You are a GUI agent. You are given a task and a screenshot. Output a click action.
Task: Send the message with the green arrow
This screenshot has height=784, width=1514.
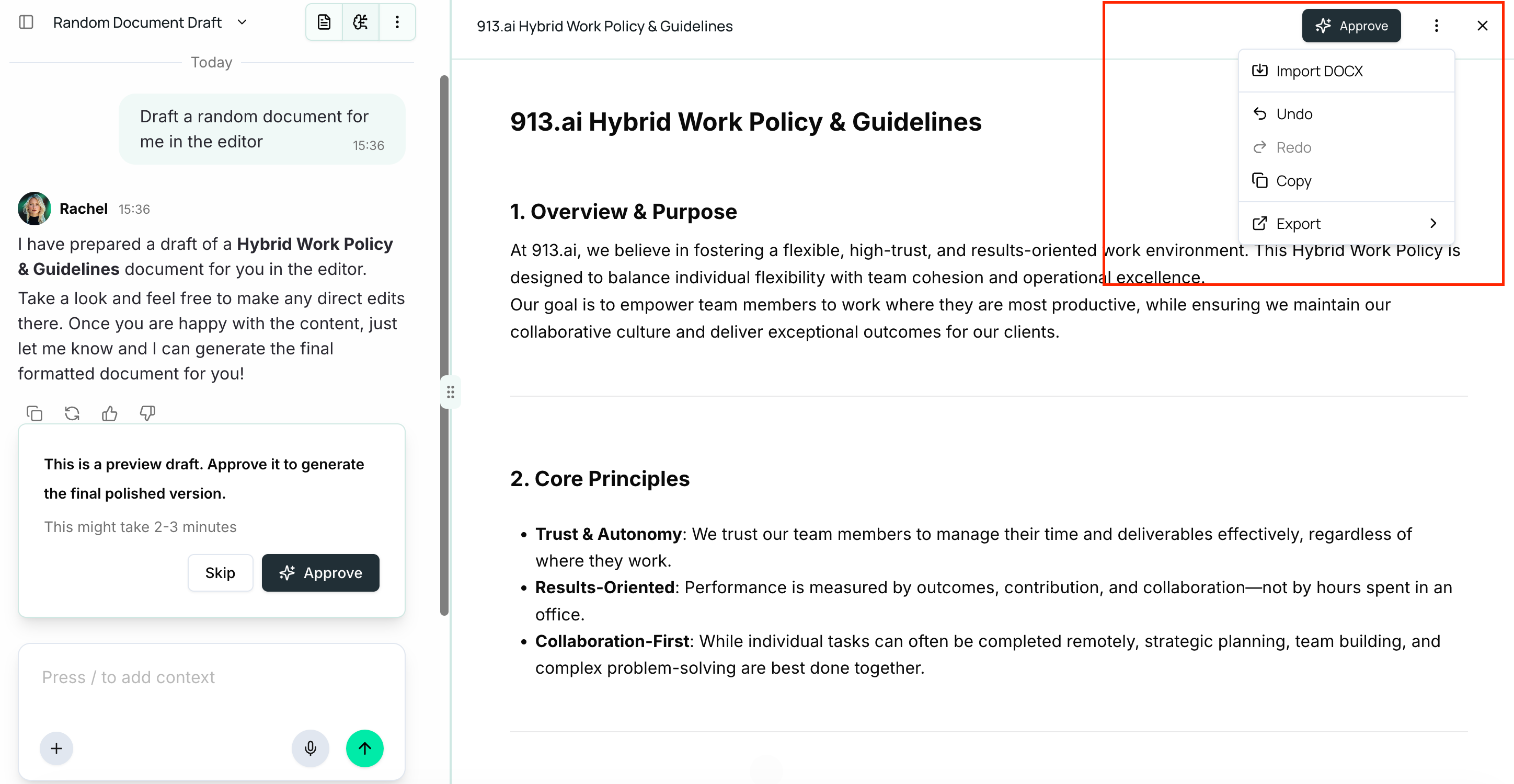[365, 748]
